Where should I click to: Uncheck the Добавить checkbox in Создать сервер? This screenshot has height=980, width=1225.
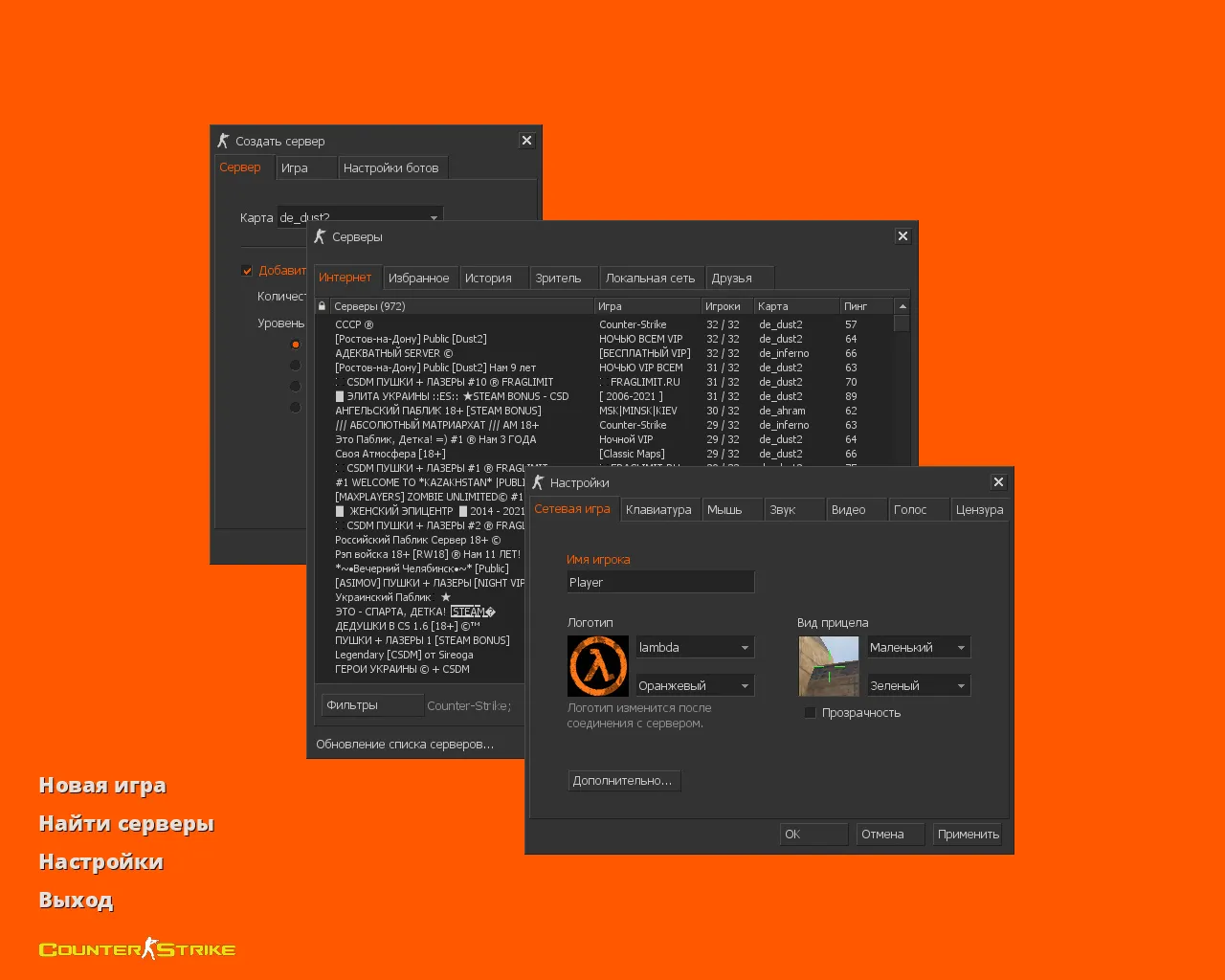(x=247, y=271)
